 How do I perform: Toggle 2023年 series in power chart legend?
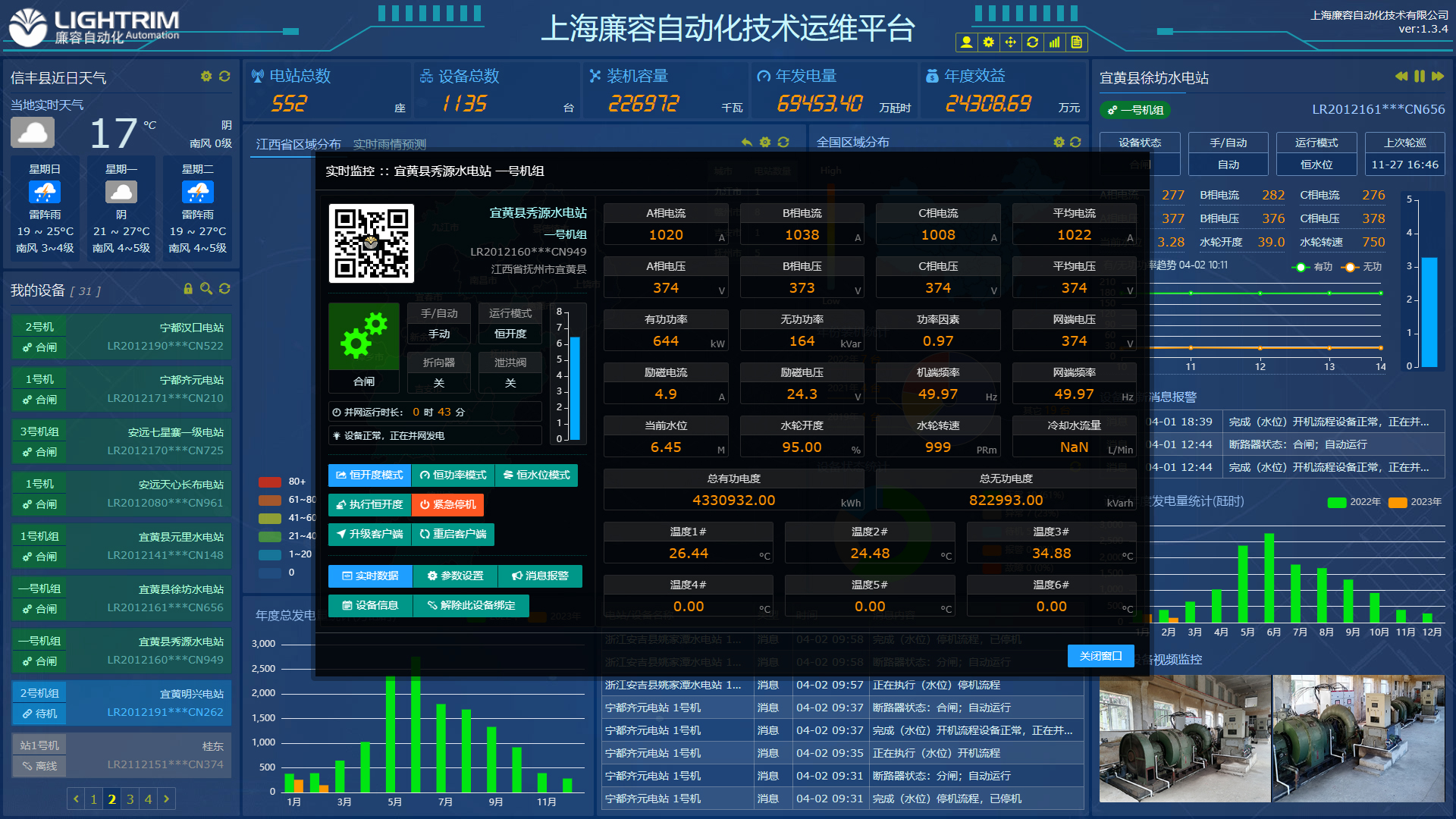point(1415,502)
